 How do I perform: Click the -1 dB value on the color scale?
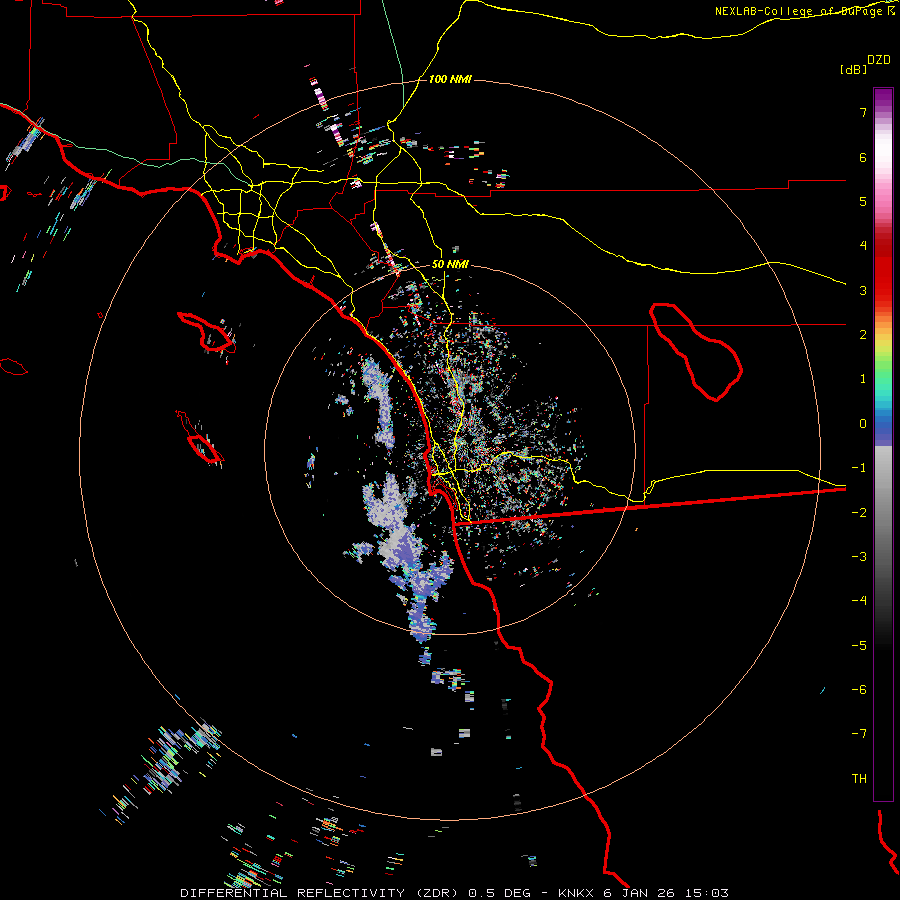[859, 468]
